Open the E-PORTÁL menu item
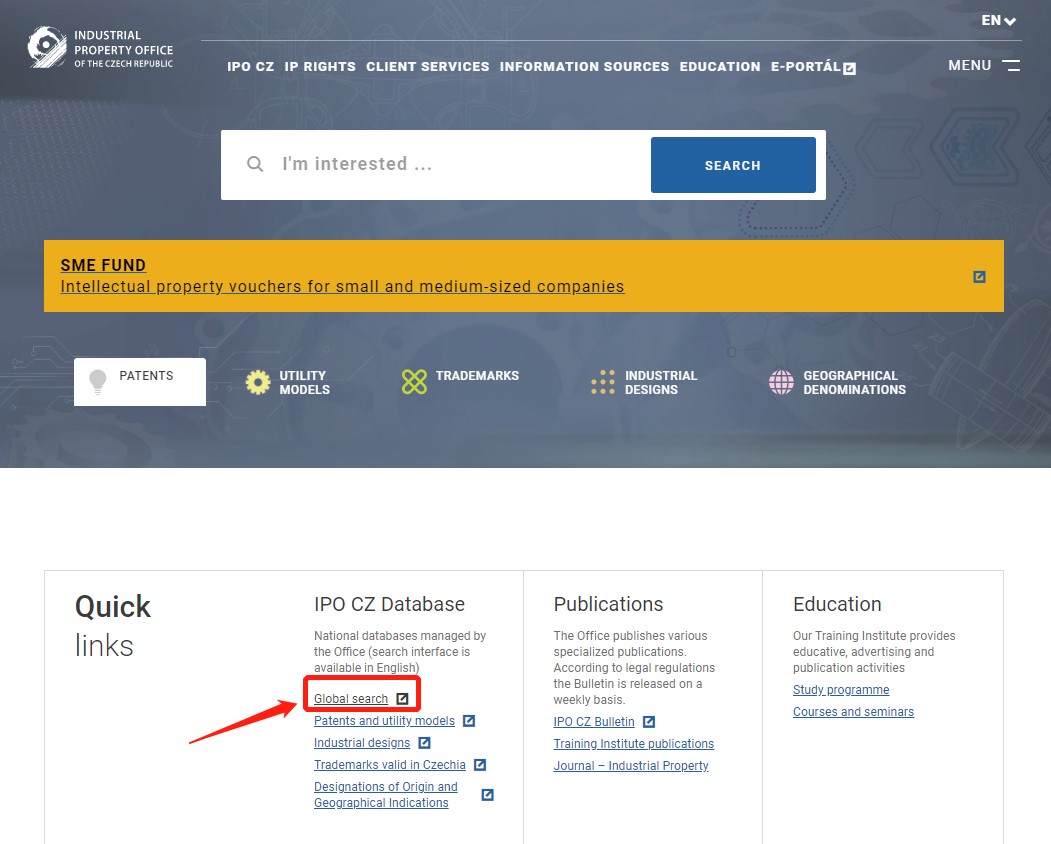This screenshot has width=1051, height=844. click(806, 66)
